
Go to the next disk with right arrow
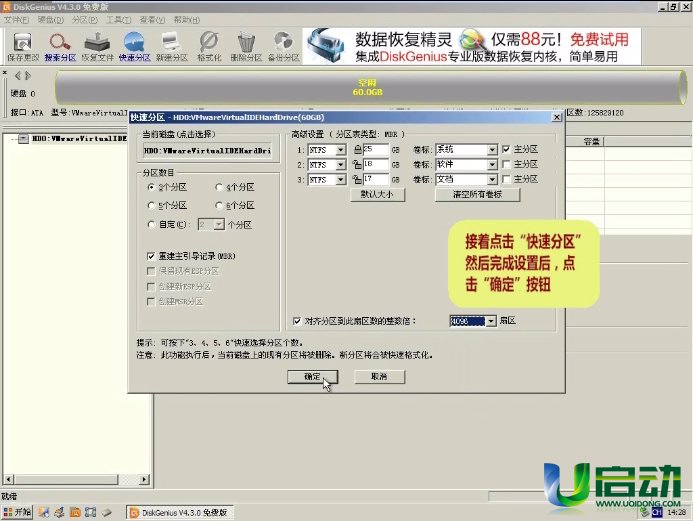tap(28, 76)
